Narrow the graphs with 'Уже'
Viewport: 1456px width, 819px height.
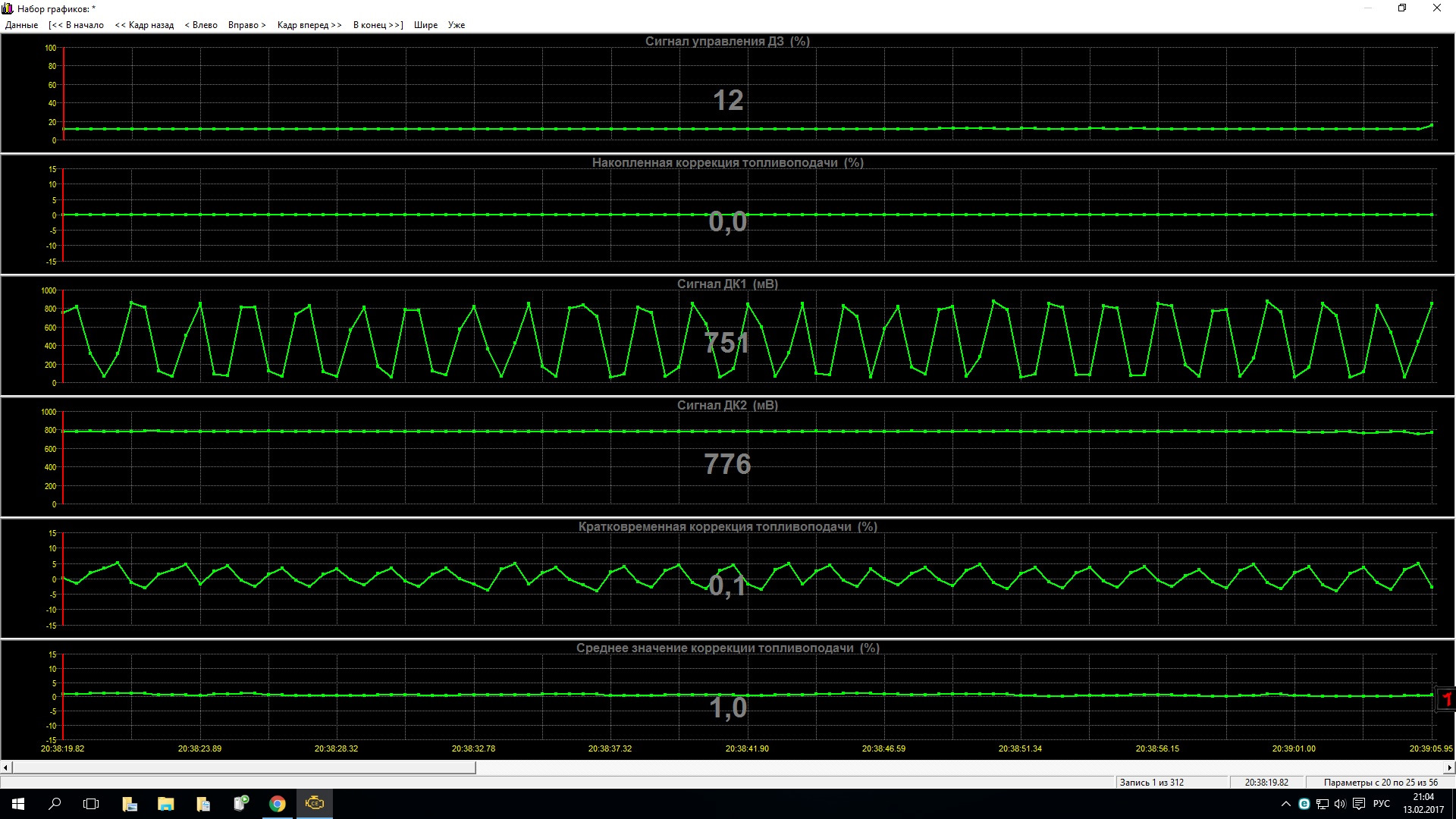point(457,25)
